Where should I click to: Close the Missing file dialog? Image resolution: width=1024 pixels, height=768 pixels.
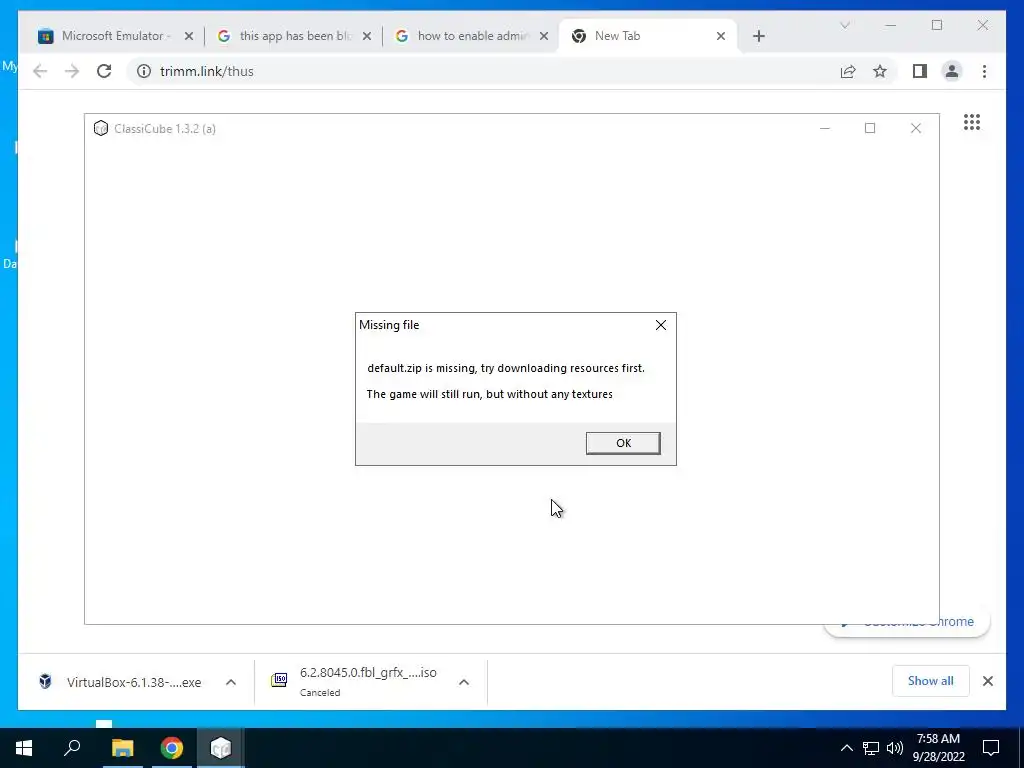(661, 325)
